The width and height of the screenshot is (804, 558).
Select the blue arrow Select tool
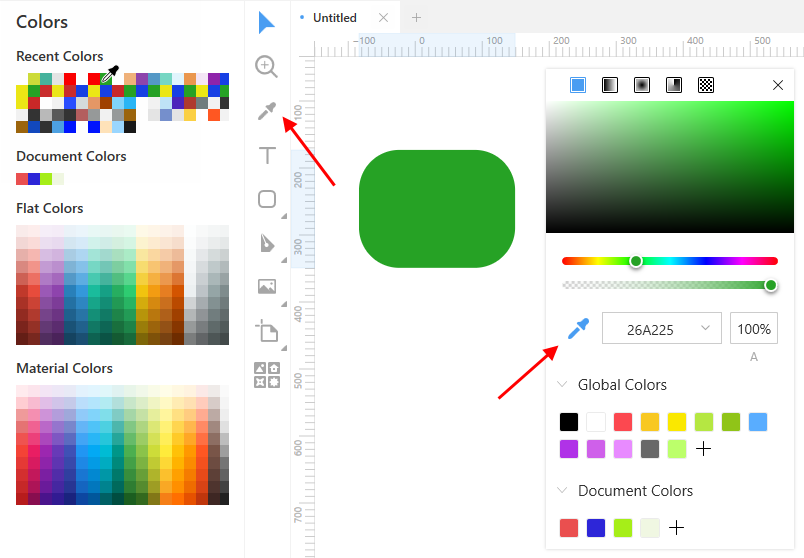click(267, 23)
